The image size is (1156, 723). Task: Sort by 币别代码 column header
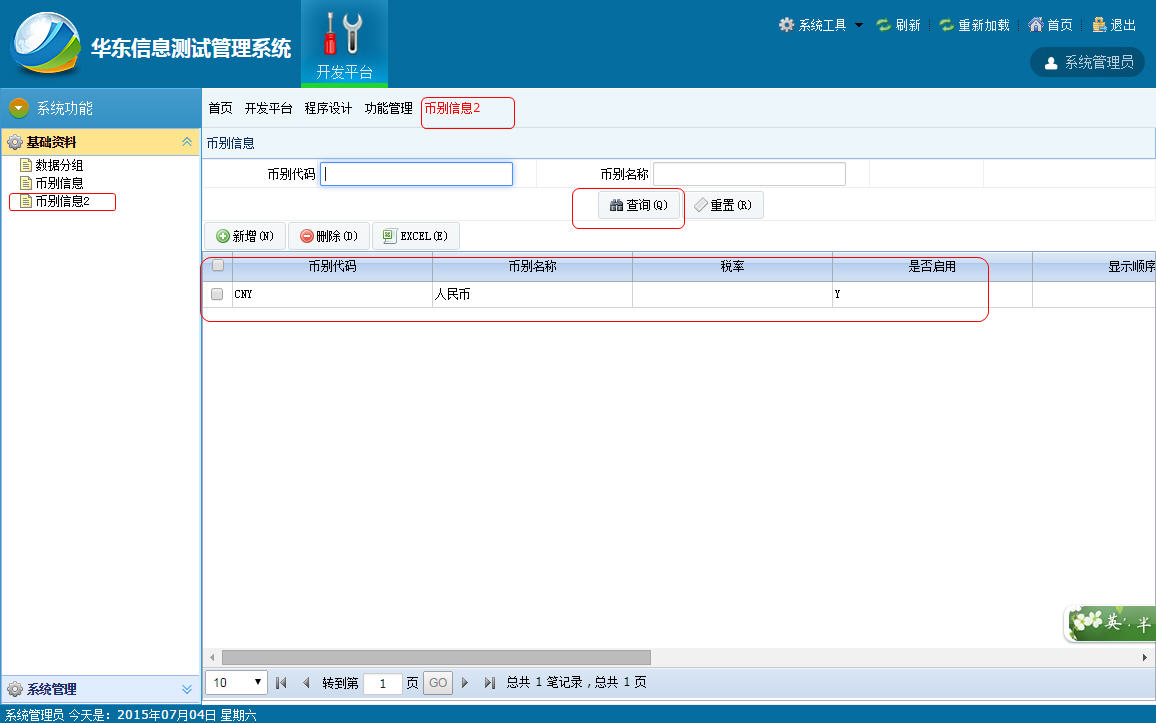(x=332, y=267)
